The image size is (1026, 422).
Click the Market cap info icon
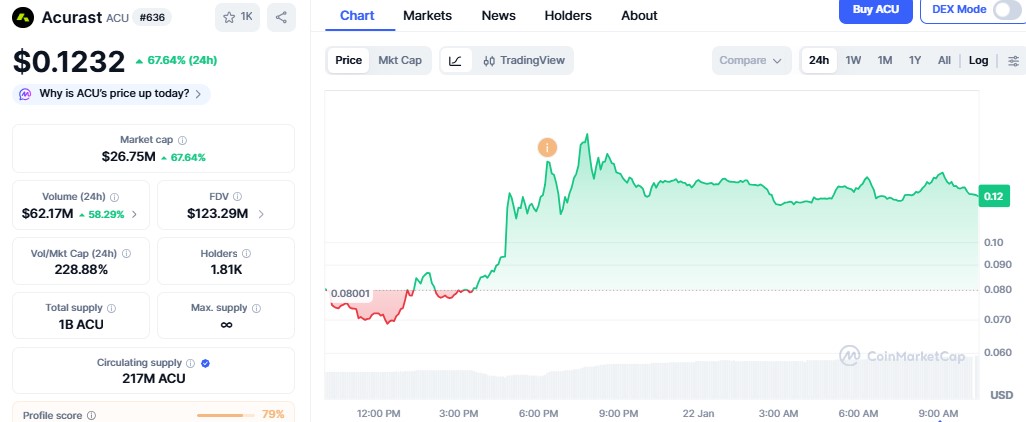[x=182, y=140]
